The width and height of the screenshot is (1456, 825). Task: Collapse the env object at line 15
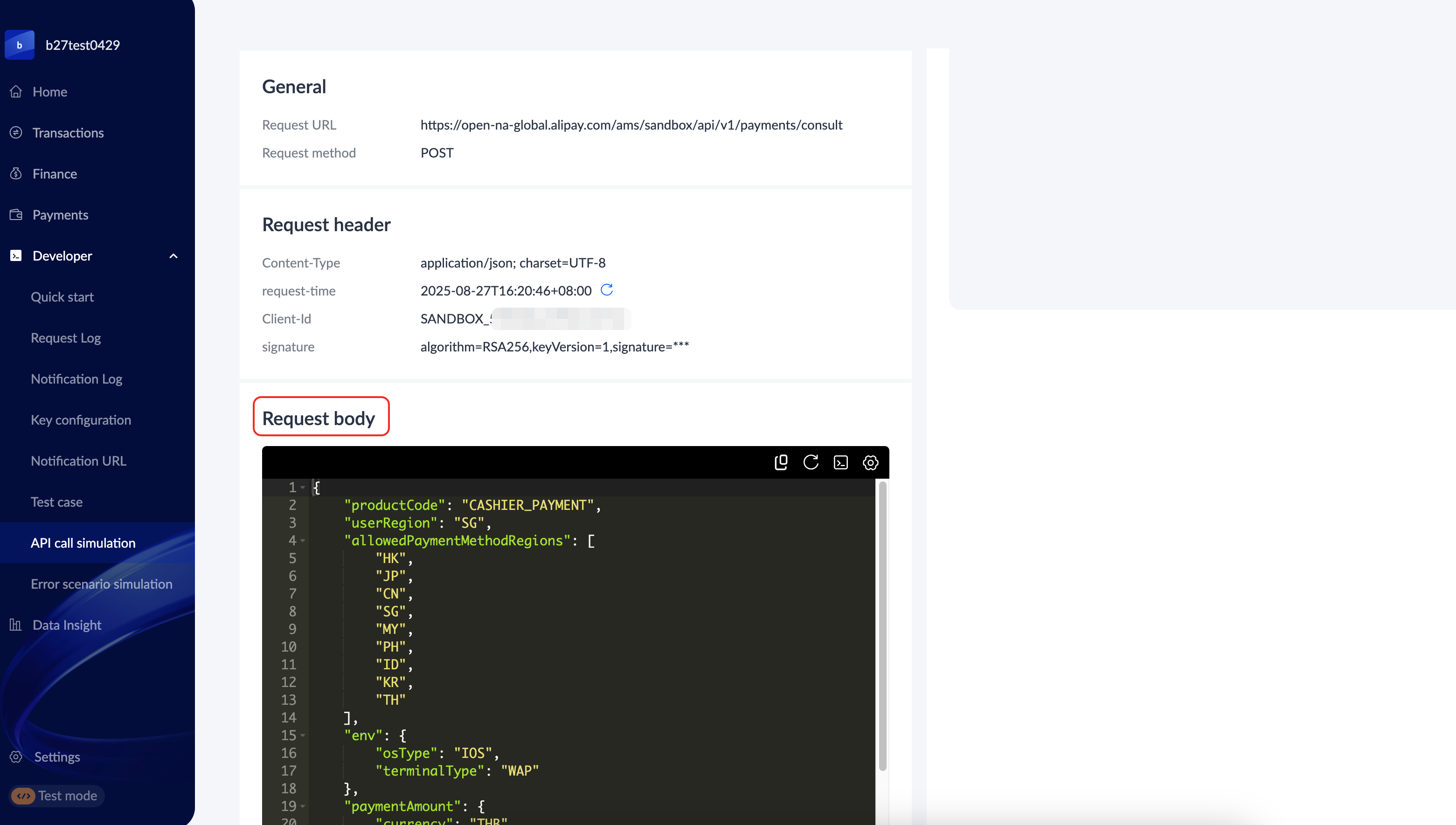(303, 736)
